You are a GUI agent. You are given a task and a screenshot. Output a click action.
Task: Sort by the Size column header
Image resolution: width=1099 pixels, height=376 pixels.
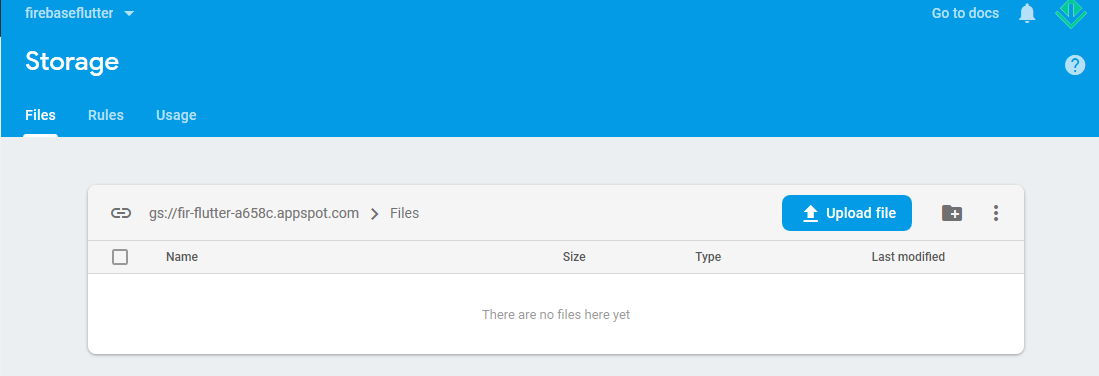click(x=574, y=257)
